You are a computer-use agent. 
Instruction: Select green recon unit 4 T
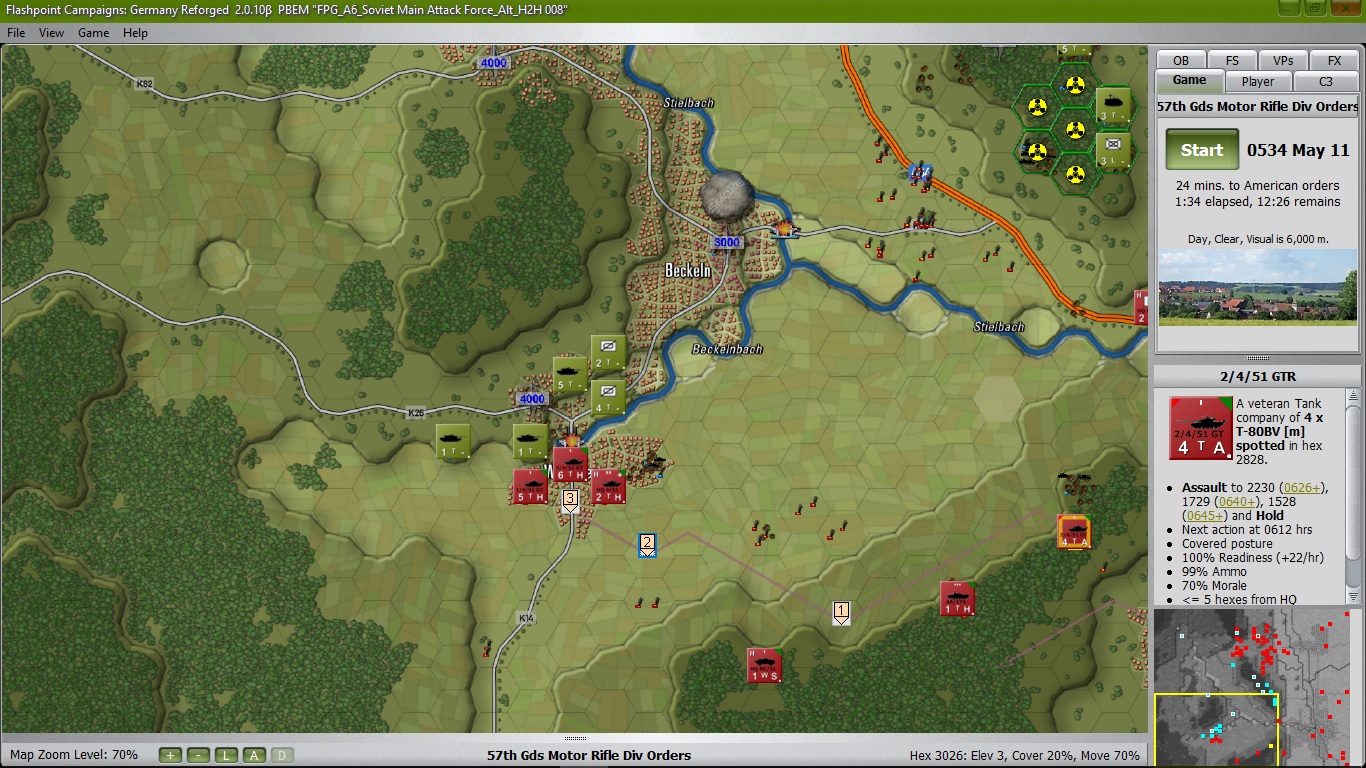[608, 397]
